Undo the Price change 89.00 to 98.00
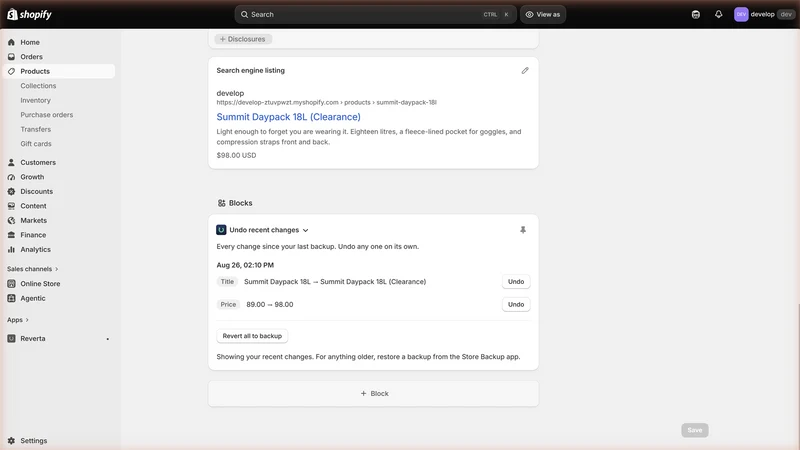 516,305
